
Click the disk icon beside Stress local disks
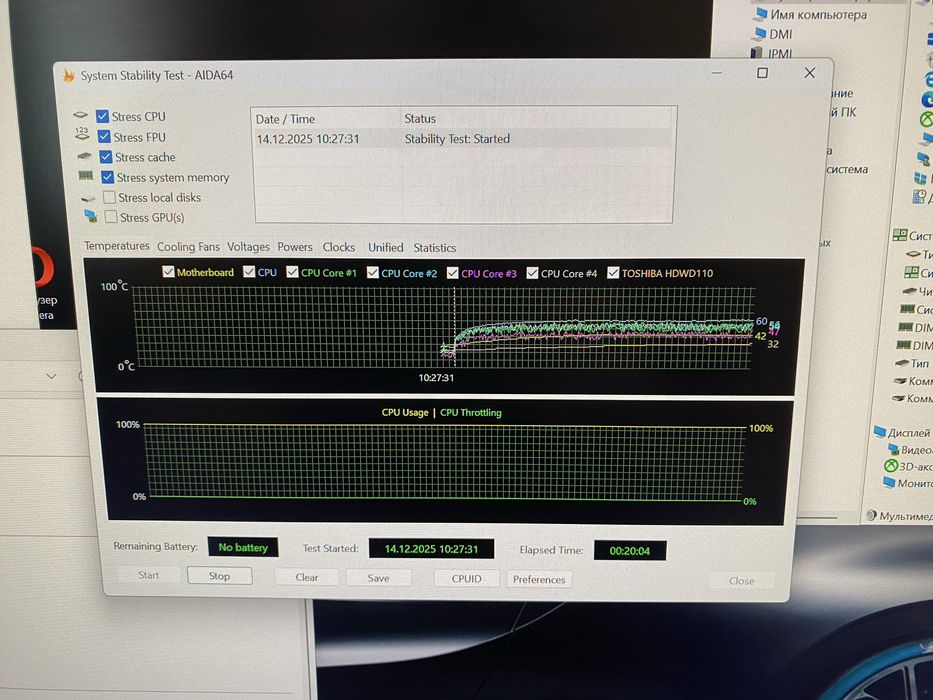point(88,198)
